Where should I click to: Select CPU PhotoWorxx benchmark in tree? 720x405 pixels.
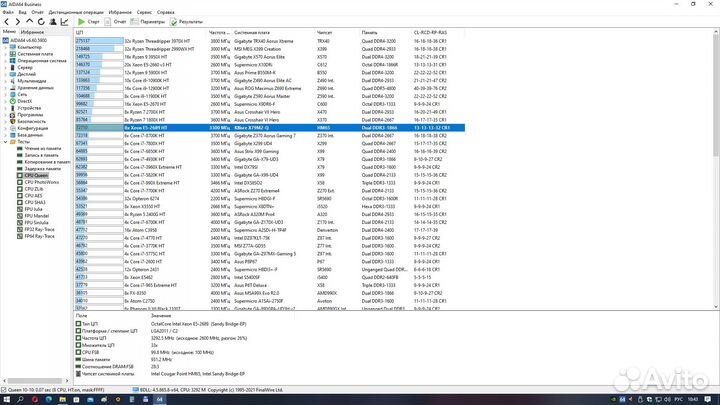pos(38,183)
